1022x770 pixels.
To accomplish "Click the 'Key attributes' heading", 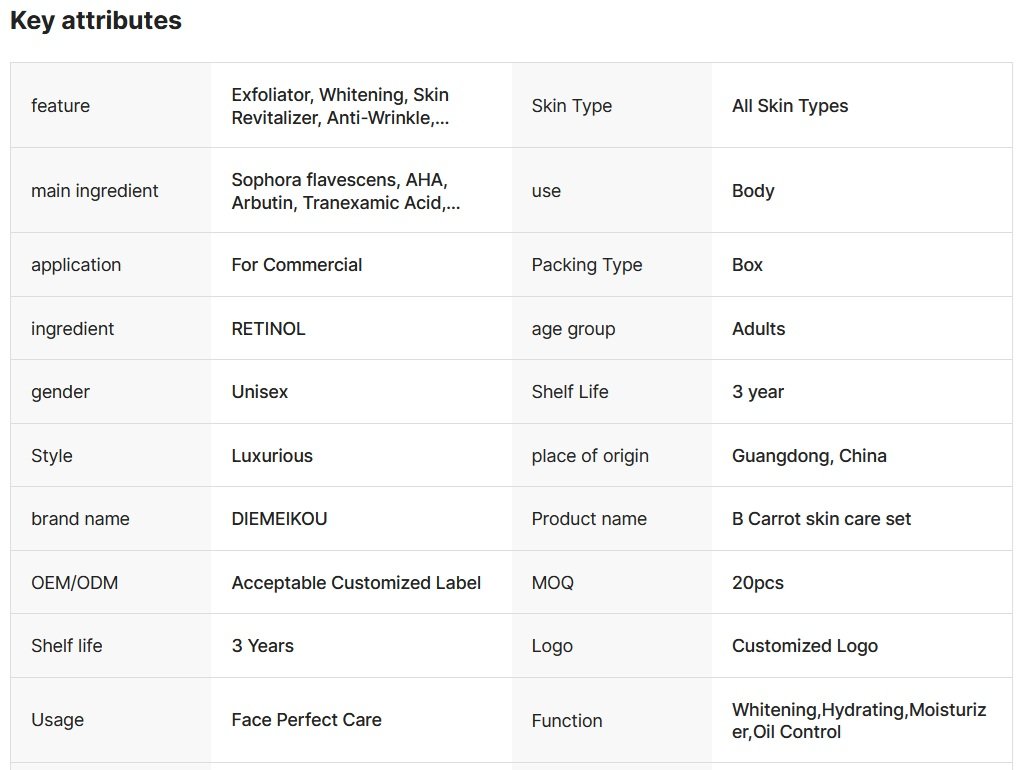I will click(96, 21).
